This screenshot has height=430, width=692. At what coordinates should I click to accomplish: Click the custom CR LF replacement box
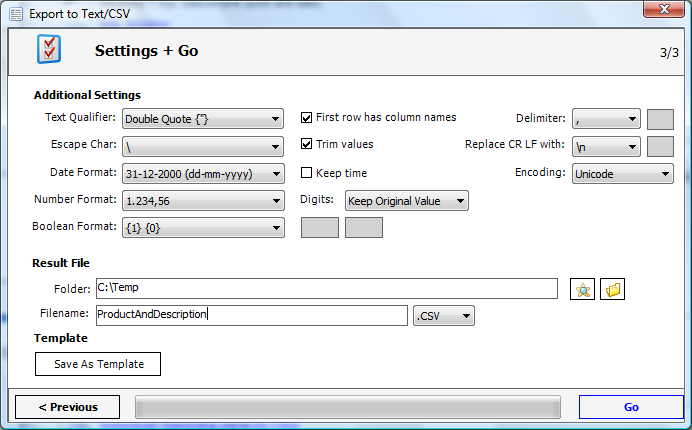[660, 147]
